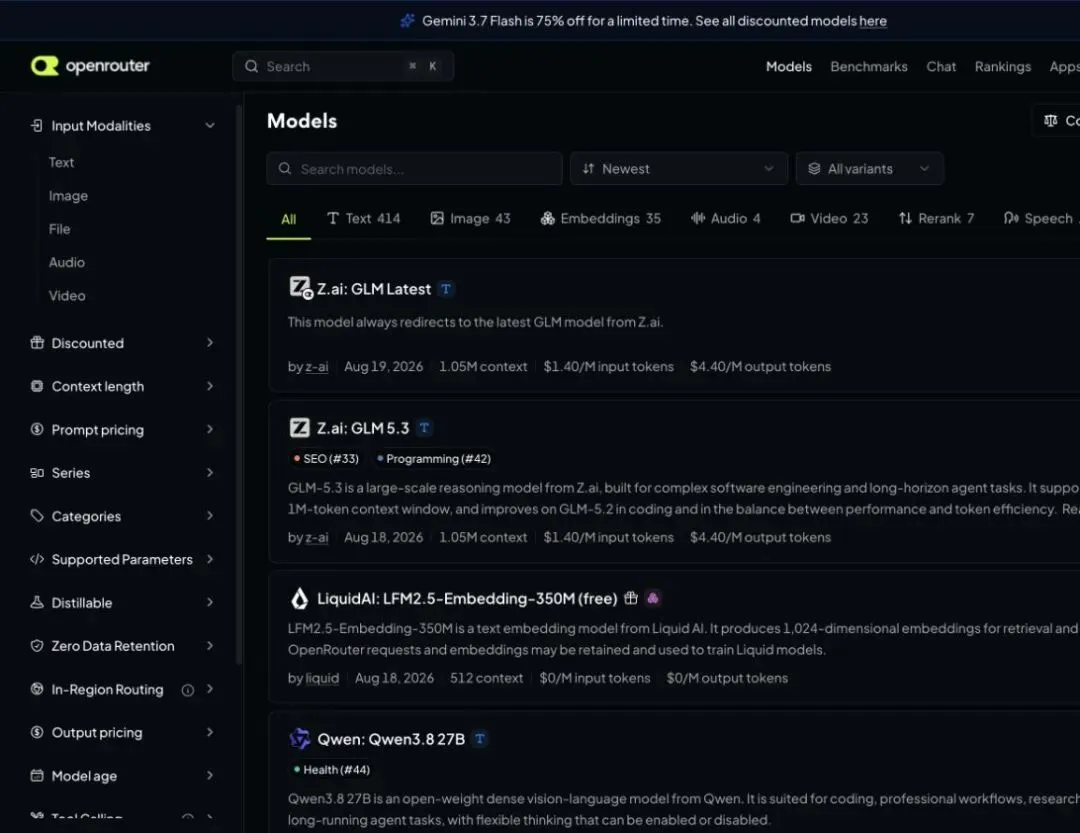Expand the Model age filter
1080x833 pixels.
(x=210, y=775)
